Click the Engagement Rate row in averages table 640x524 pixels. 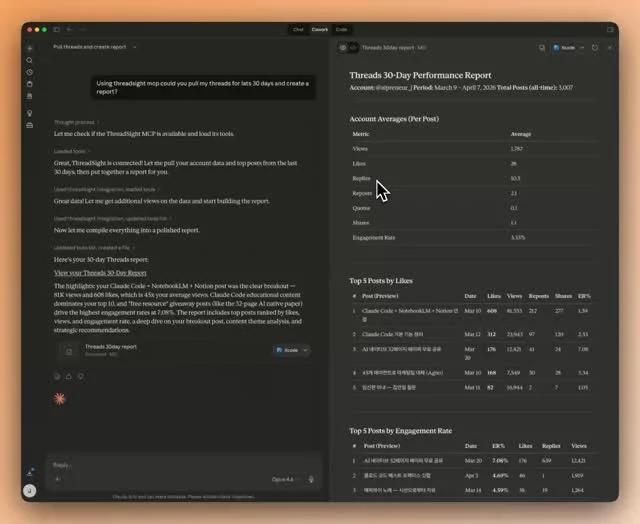[x=473, y=238]
